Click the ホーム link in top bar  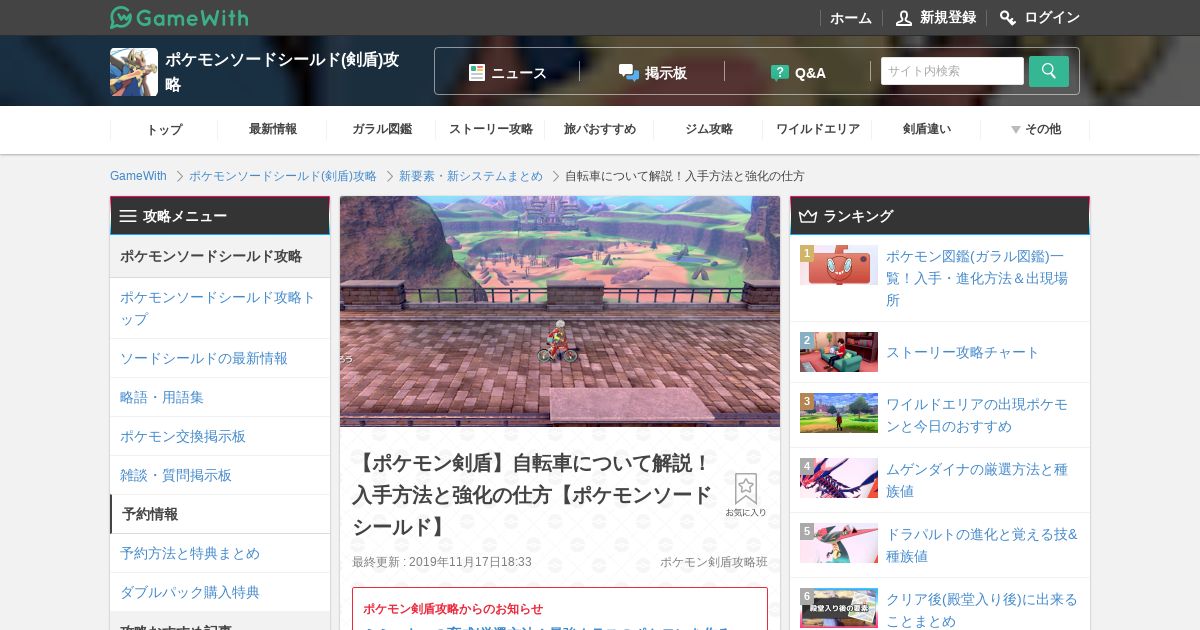pos(851,18)
